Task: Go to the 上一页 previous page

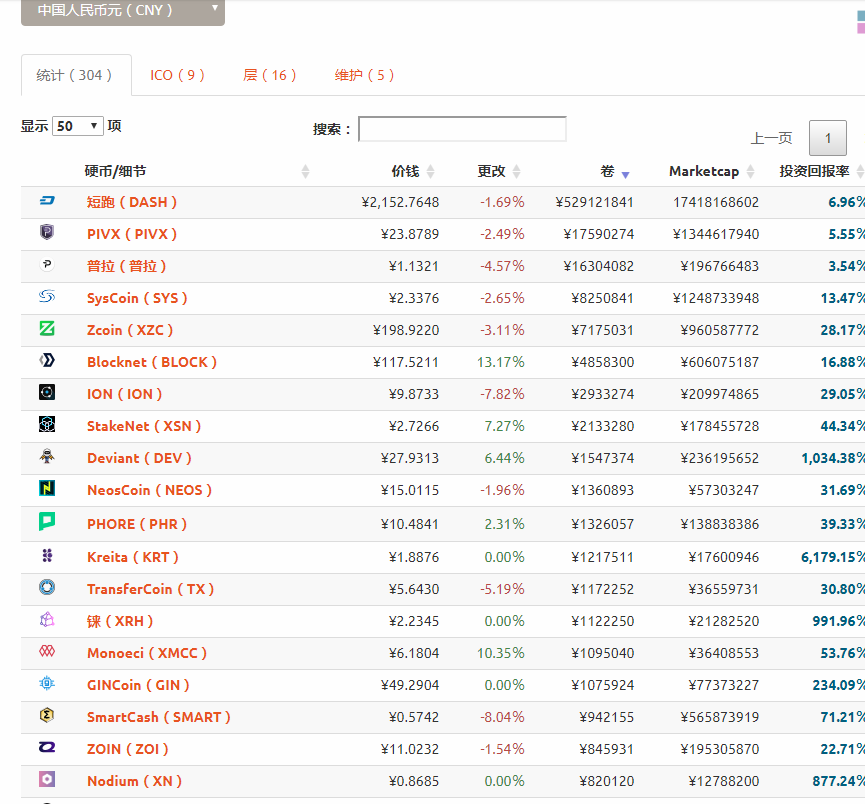Action: pyautogui.click(x=771, y=138)
